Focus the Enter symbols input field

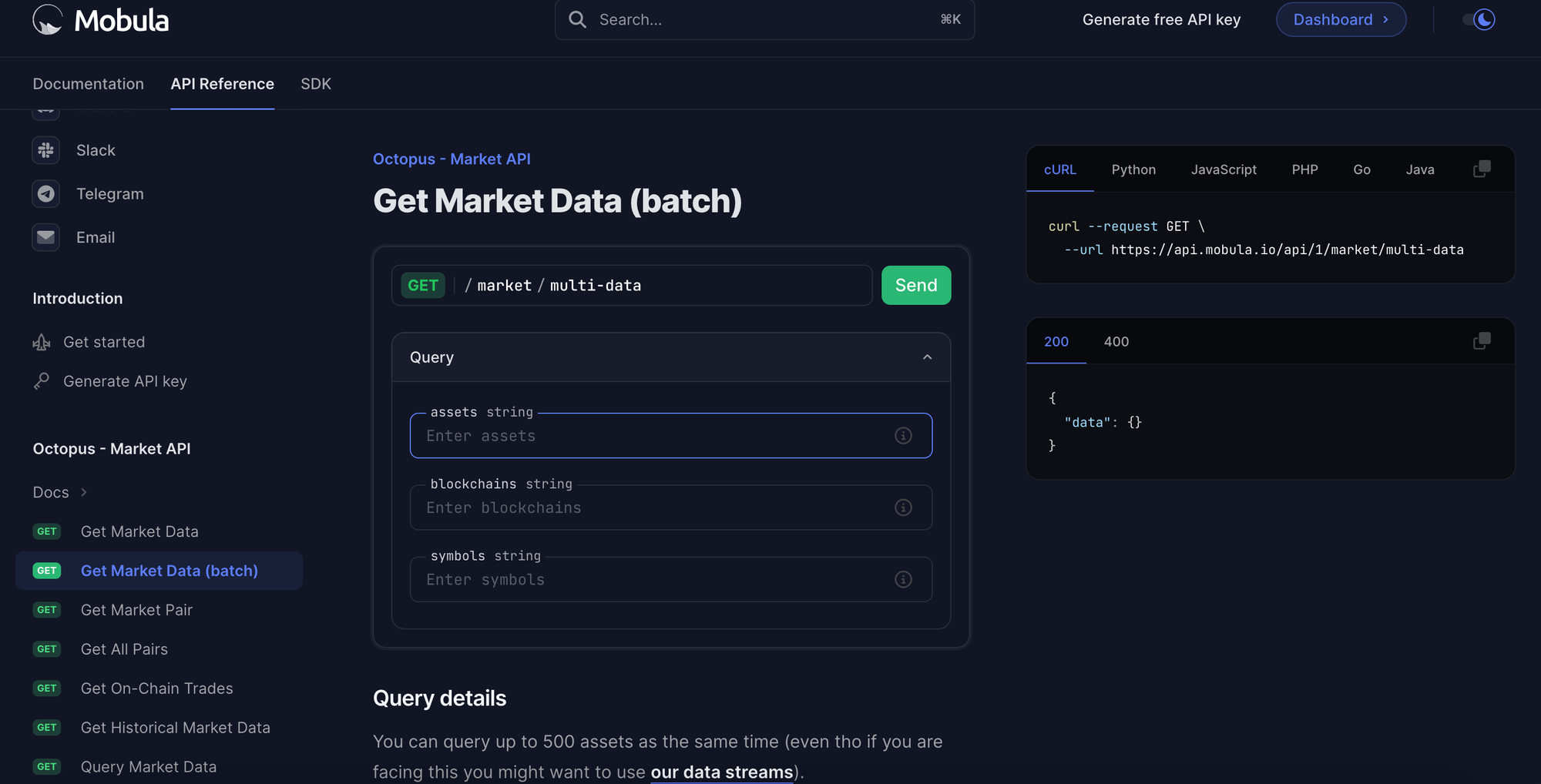[671, 579]
